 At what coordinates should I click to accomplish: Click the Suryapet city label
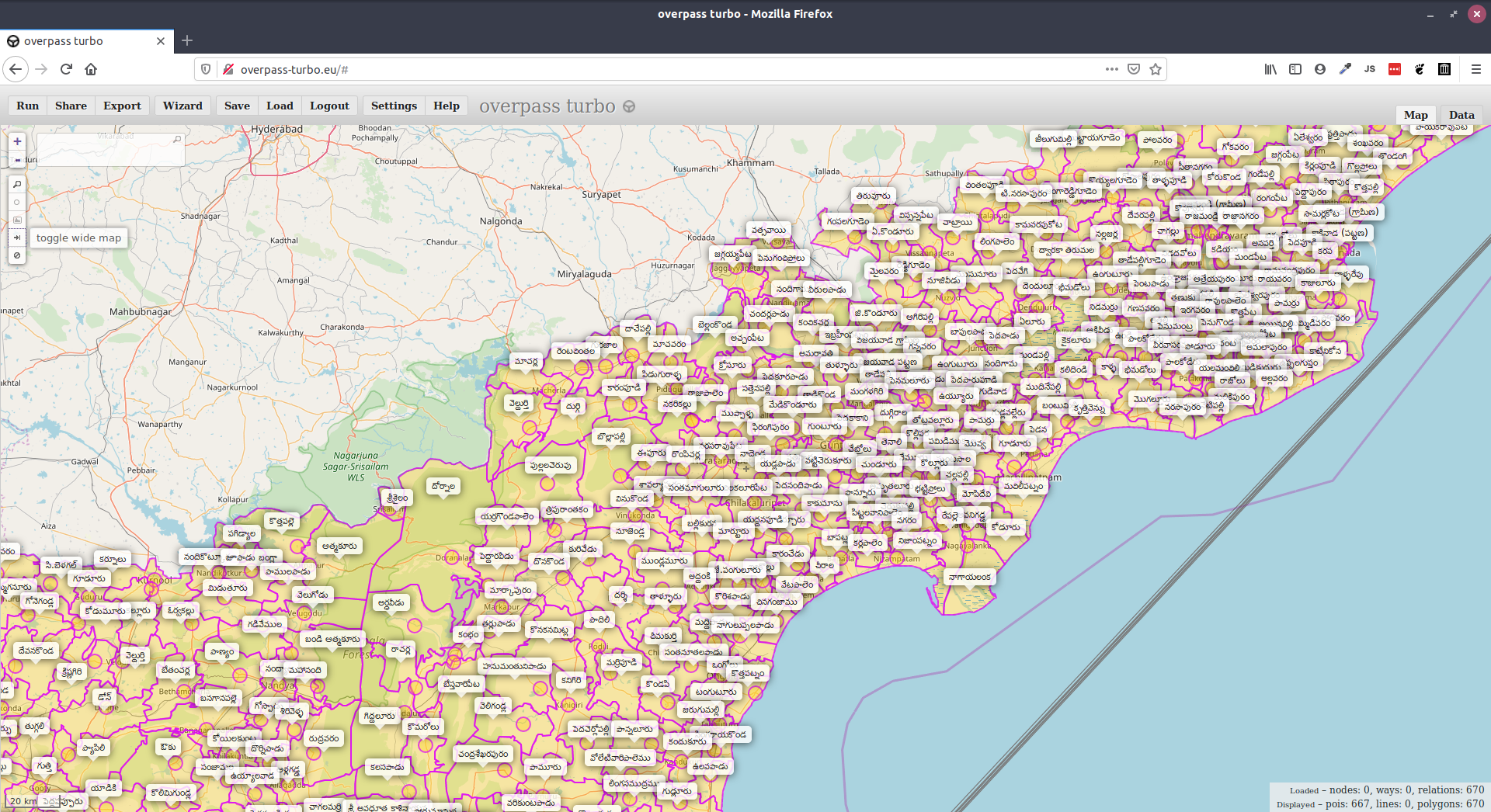tap(602, 195)
